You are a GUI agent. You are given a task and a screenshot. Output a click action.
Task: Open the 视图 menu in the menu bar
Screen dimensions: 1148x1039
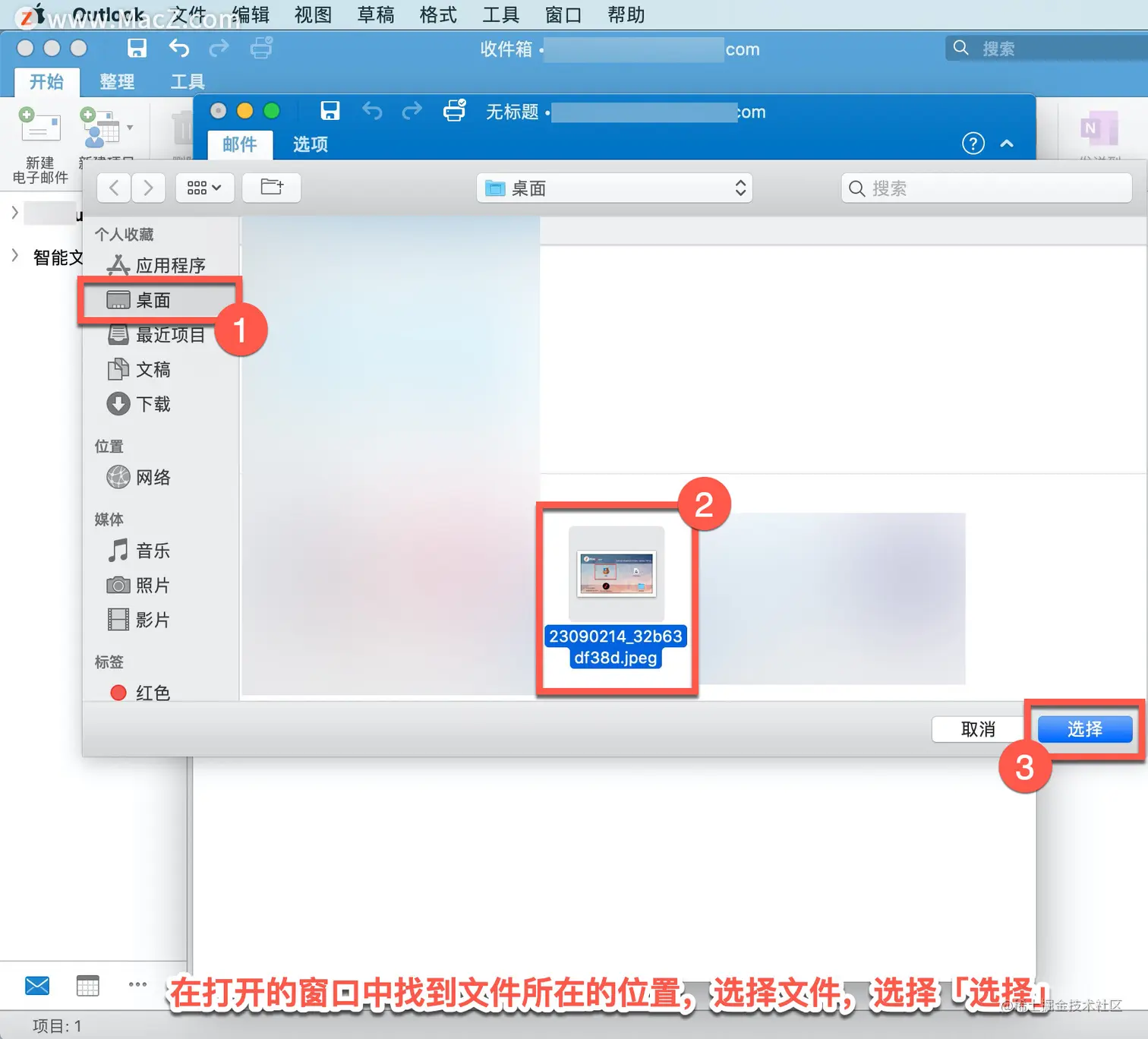[x=314, y=14]
